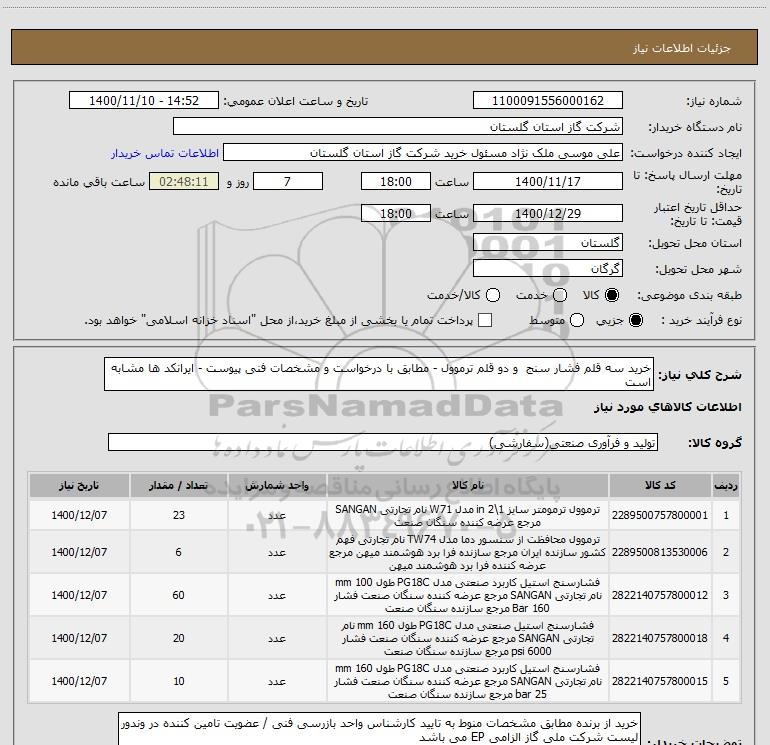
Task: Click the delivery province field گلستان
Action: [548, 242]
